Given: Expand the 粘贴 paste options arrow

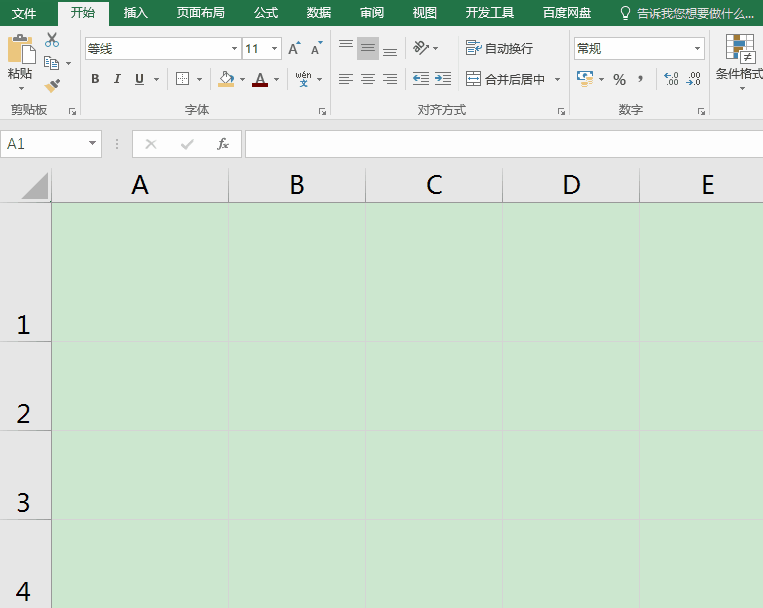Looking at the screenshot, I should [x=21, y=89].
